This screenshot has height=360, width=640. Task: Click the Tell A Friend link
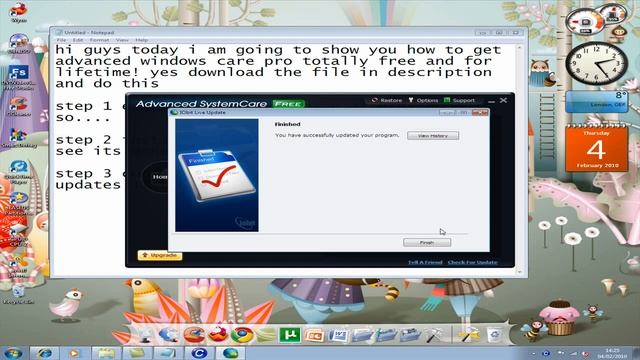coord(425,262)
